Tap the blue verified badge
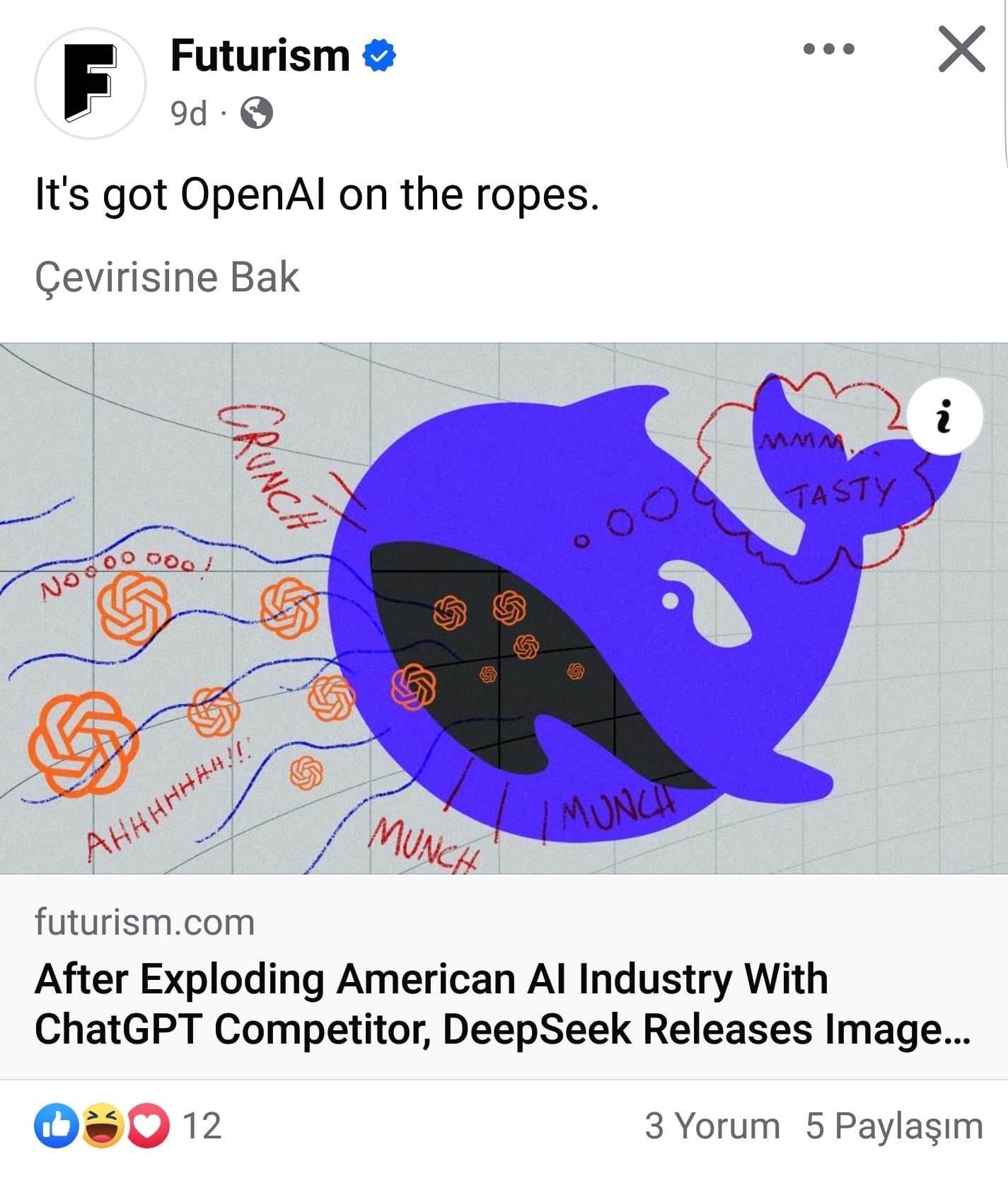Screen dimensions: 1008x1183 point(379,56)
